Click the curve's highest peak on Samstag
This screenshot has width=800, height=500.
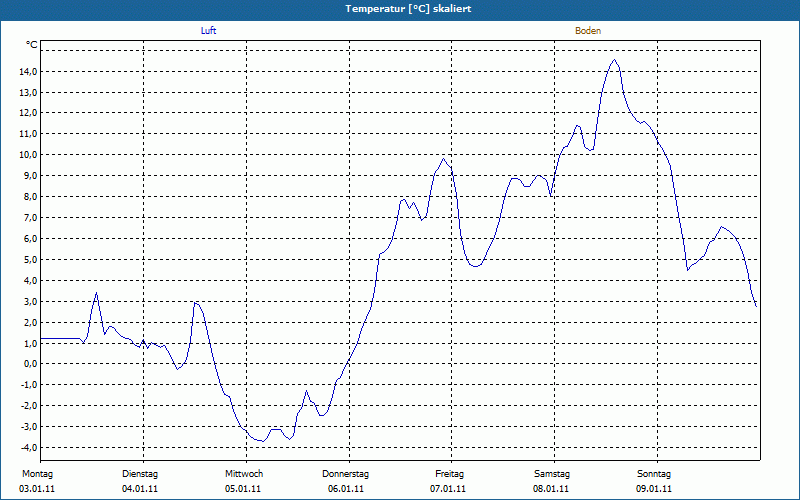point(614,60)
